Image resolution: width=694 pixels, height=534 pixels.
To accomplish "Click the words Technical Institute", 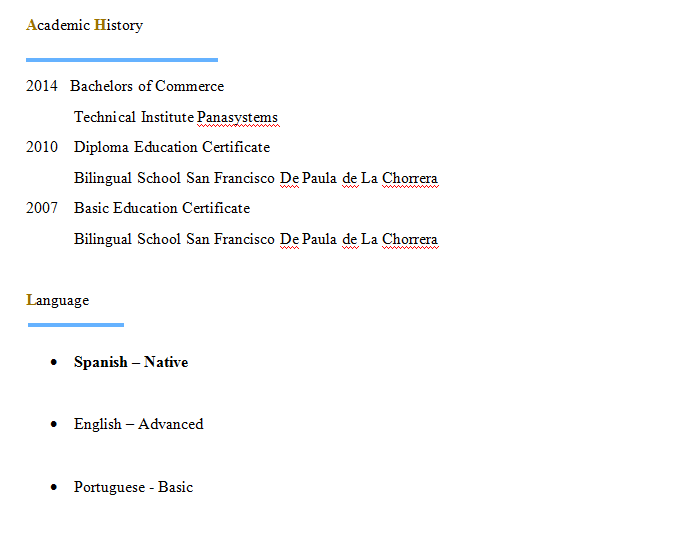I will click(x=133, y=118).
